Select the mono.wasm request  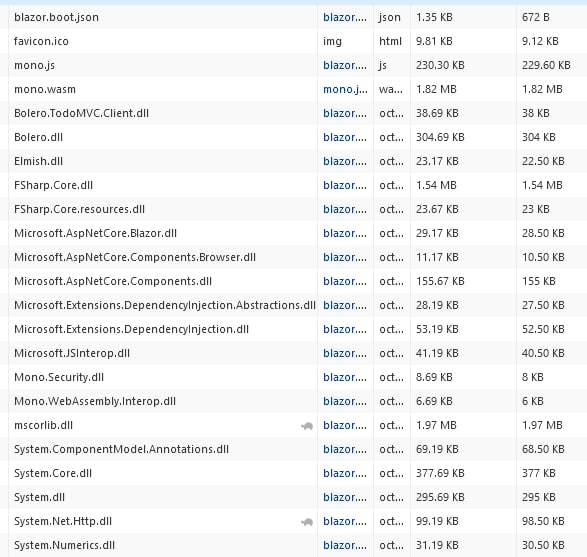(45, 89)
